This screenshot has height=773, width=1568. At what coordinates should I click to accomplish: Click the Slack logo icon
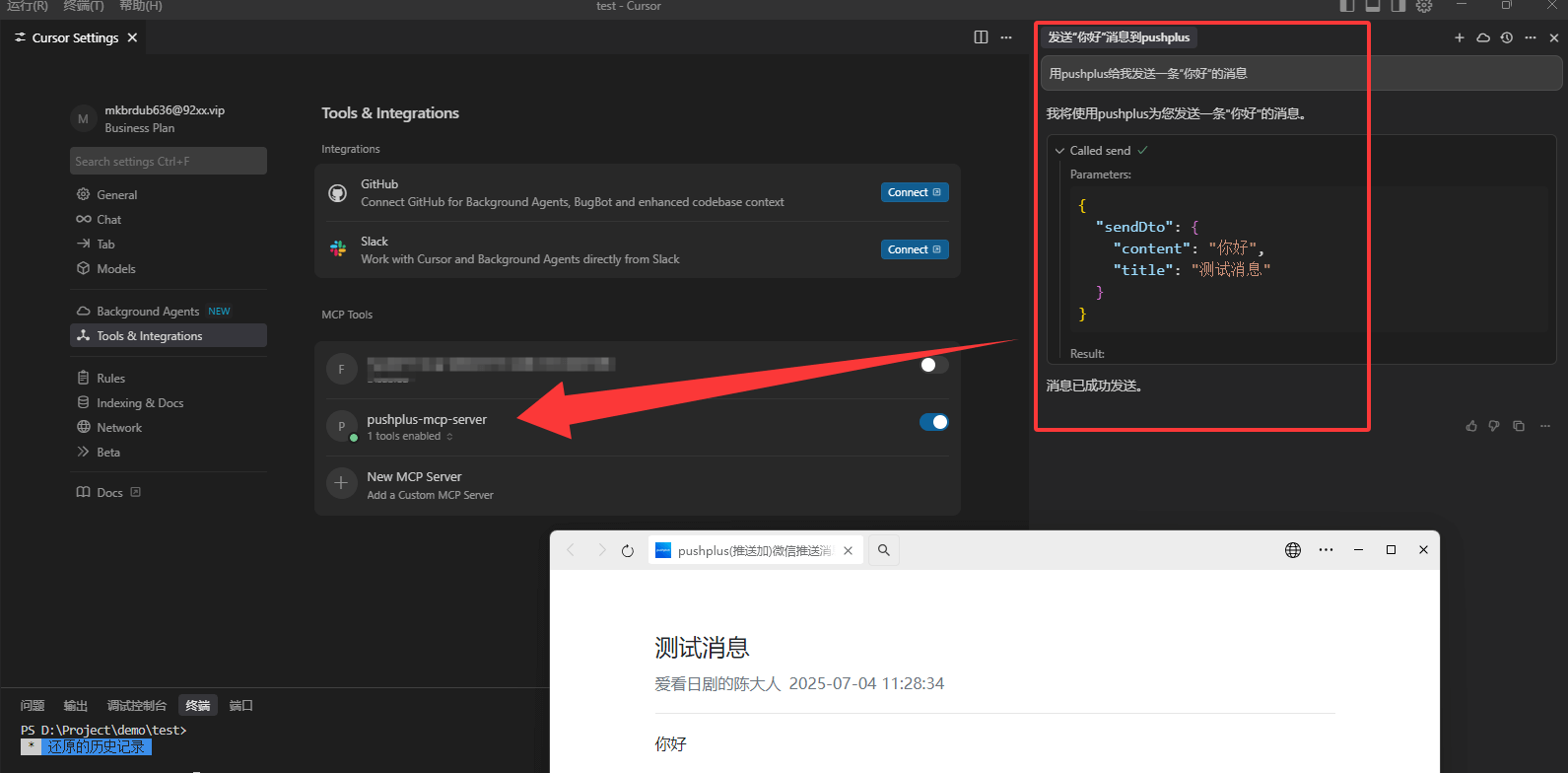[x=338, y=249]
